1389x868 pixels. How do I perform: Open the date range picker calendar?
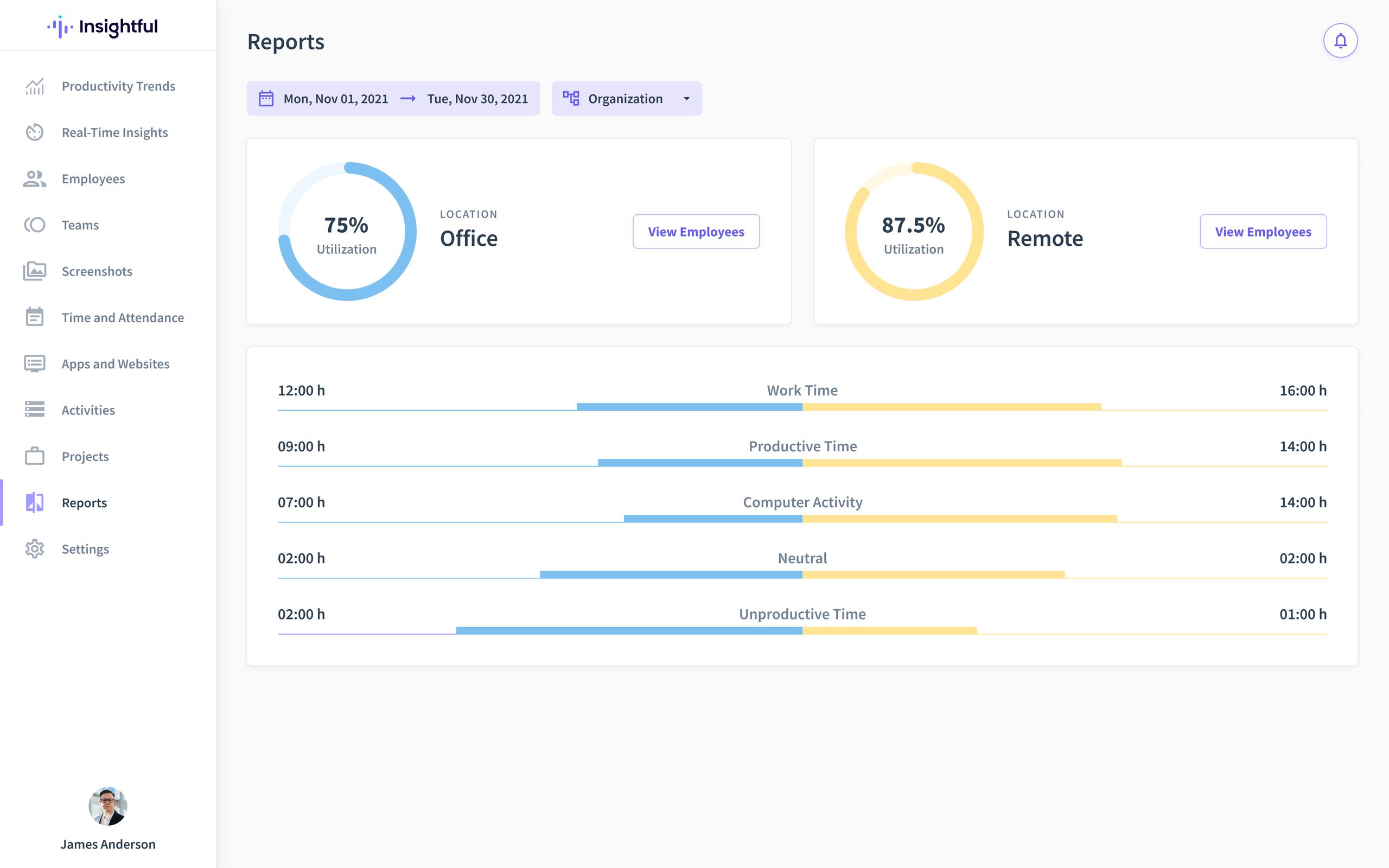click(266, 99)
